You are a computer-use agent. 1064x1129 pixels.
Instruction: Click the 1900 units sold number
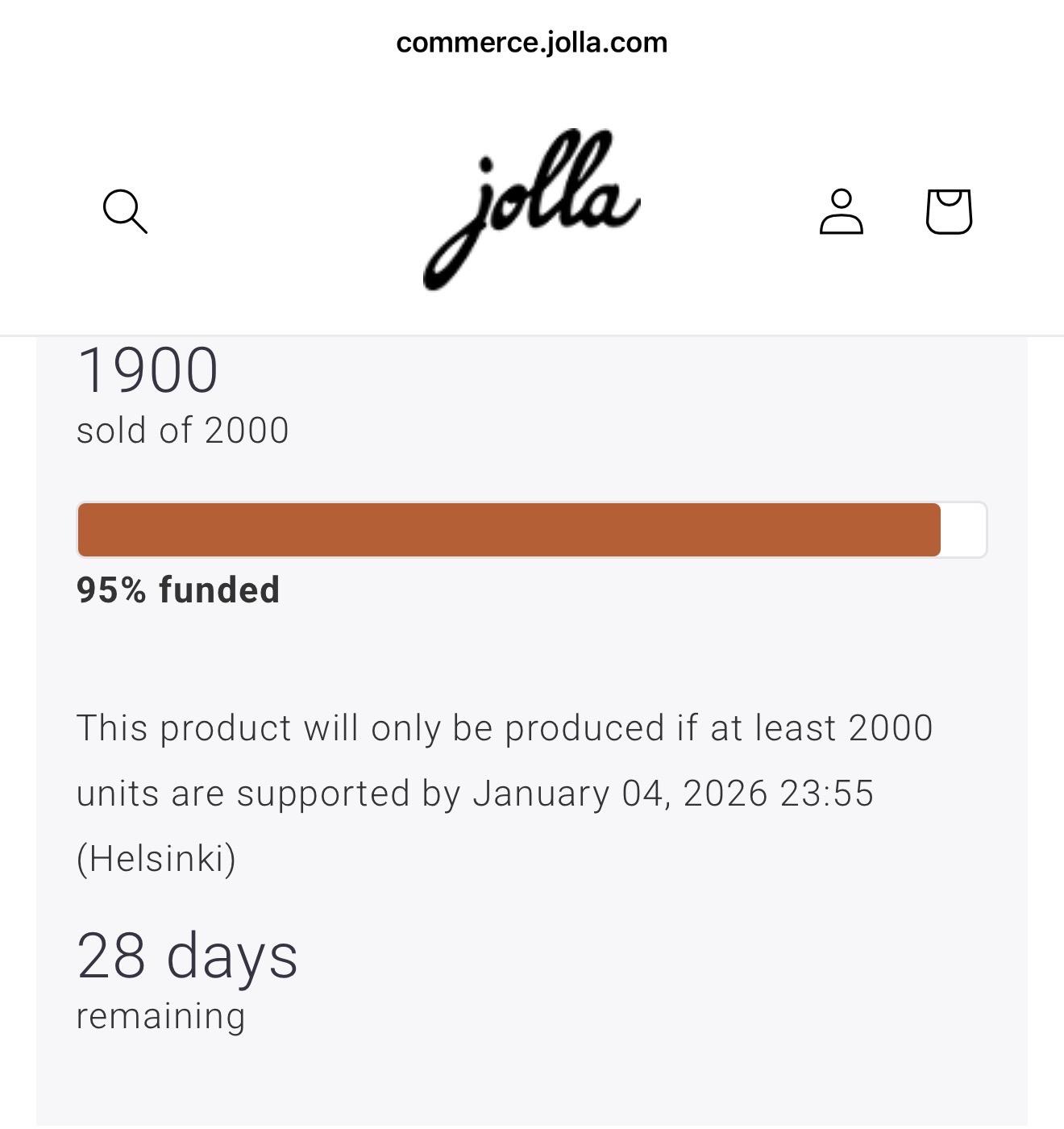tap(148, 371)
